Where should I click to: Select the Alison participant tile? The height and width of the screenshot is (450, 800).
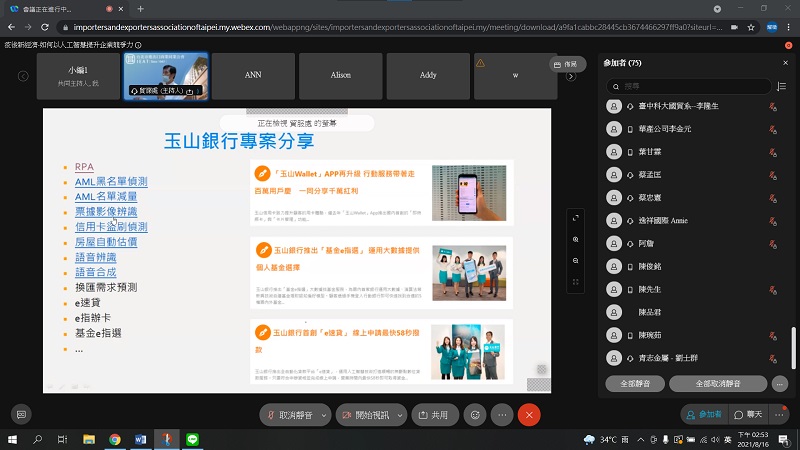pos(341,76)
